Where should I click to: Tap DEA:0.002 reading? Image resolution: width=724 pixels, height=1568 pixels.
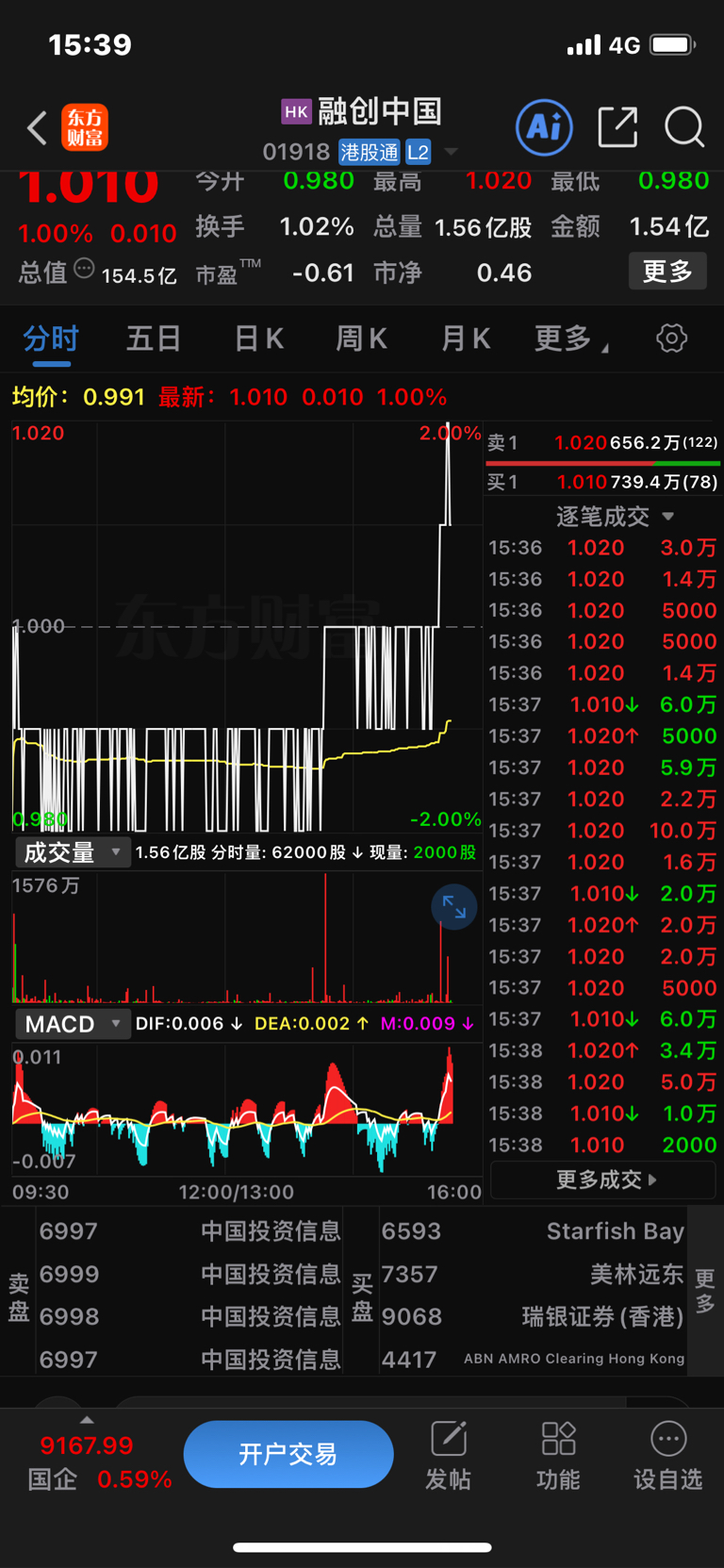click(x=311, y=1023)
